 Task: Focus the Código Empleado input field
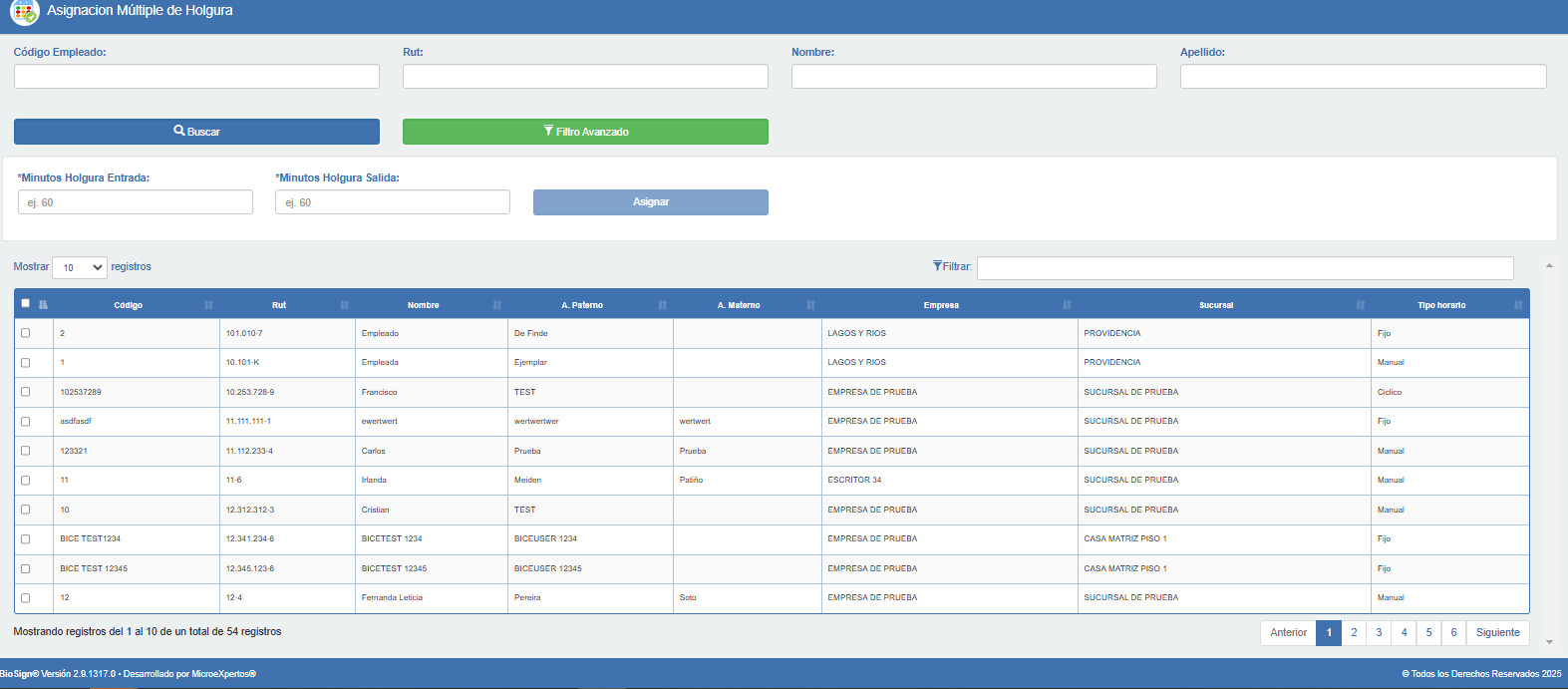pos(196,77)
